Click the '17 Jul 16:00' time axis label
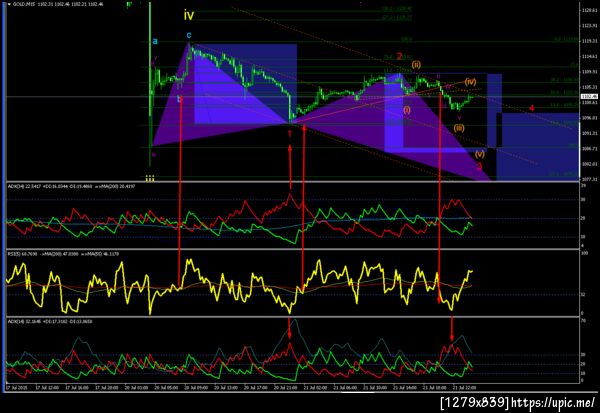This screenshot has width=600, height=413. point(77,387)
